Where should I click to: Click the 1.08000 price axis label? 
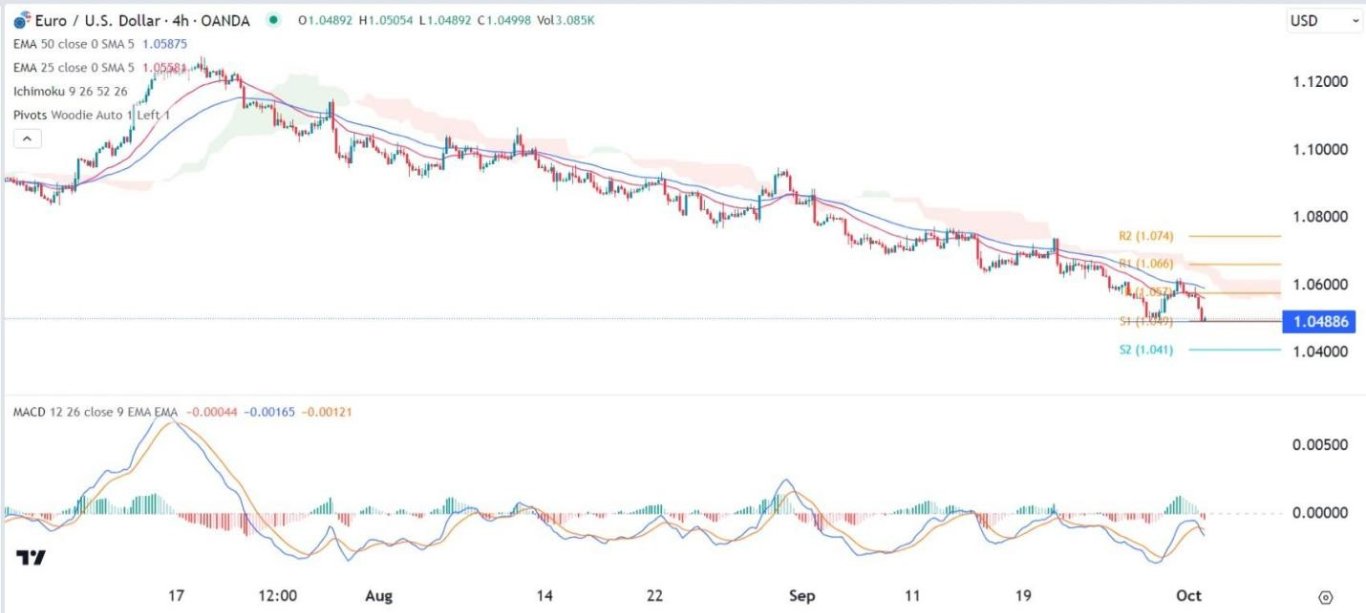click(1323, 216)
